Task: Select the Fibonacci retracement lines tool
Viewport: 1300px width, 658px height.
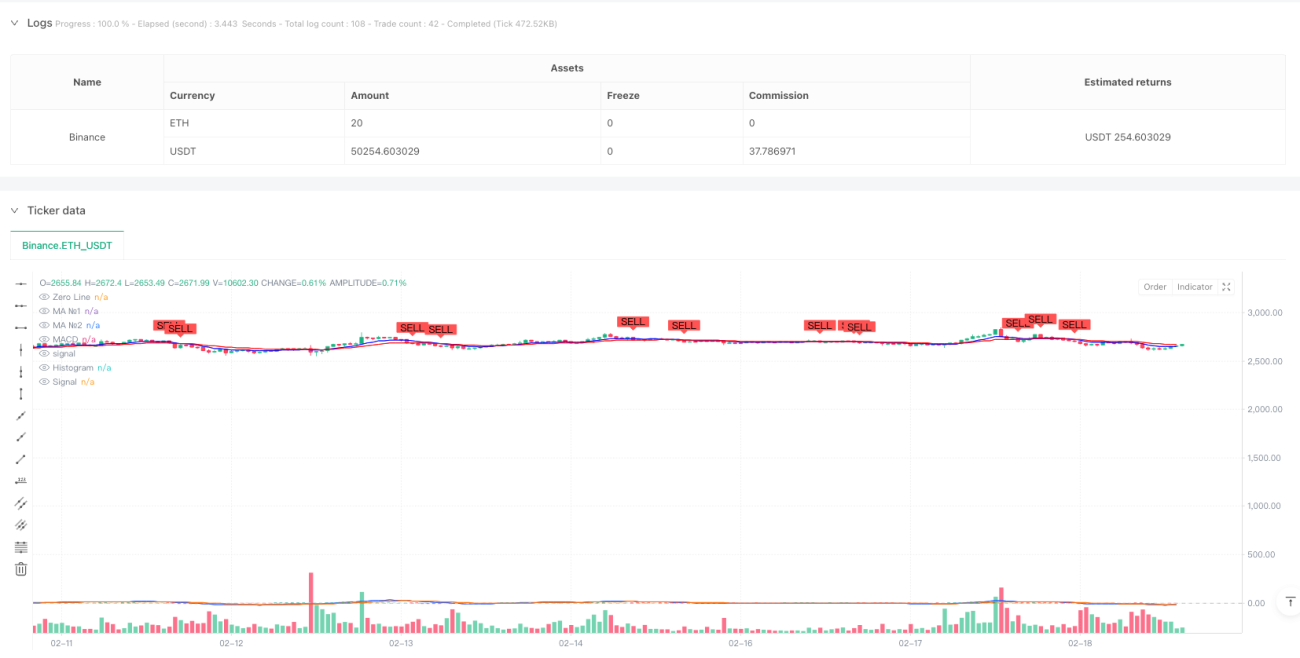Action: coord(21,547)
